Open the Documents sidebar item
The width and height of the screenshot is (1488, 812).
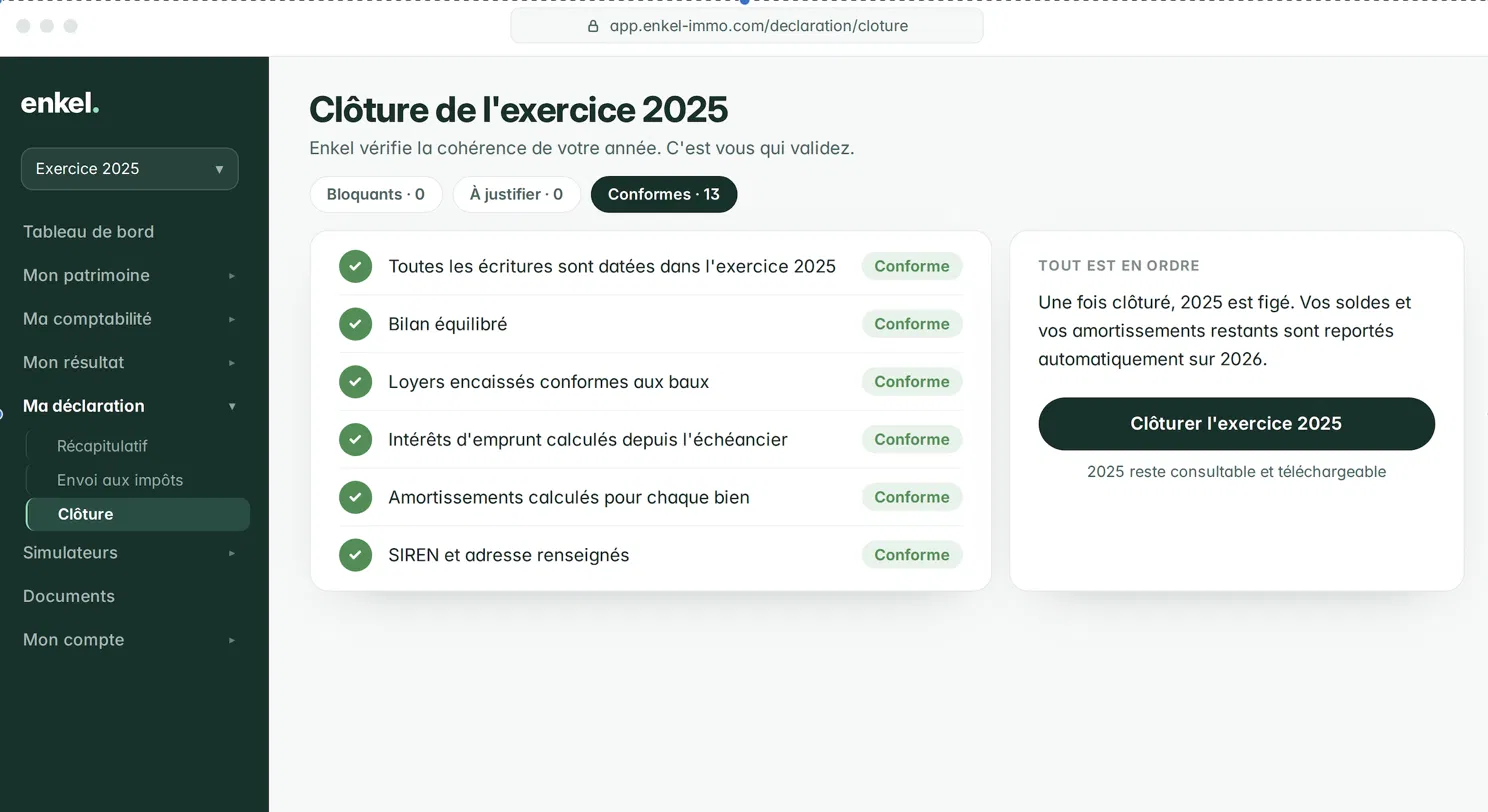click(x=69, y=596)
